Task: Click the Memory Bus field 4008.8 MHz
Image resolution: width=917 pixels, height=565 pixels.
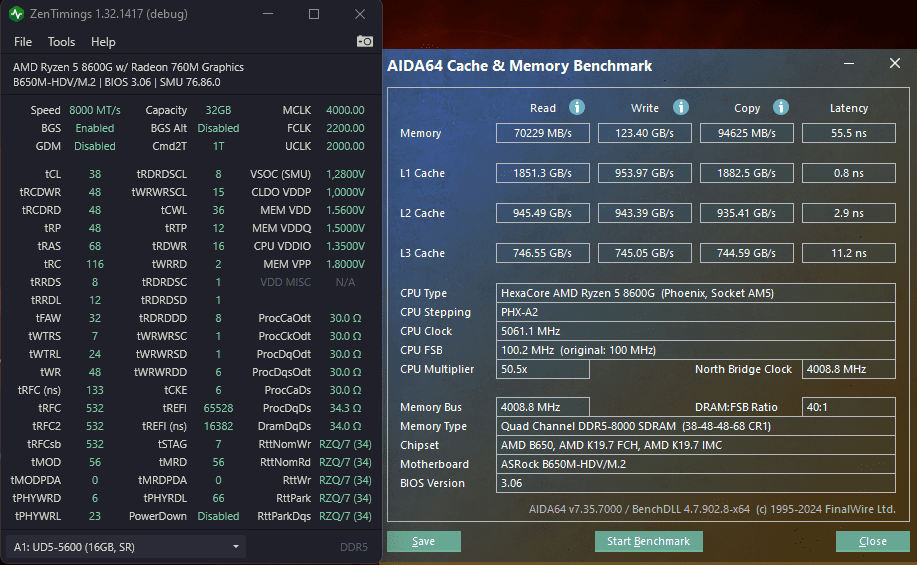Action: [x=543, y=407]
